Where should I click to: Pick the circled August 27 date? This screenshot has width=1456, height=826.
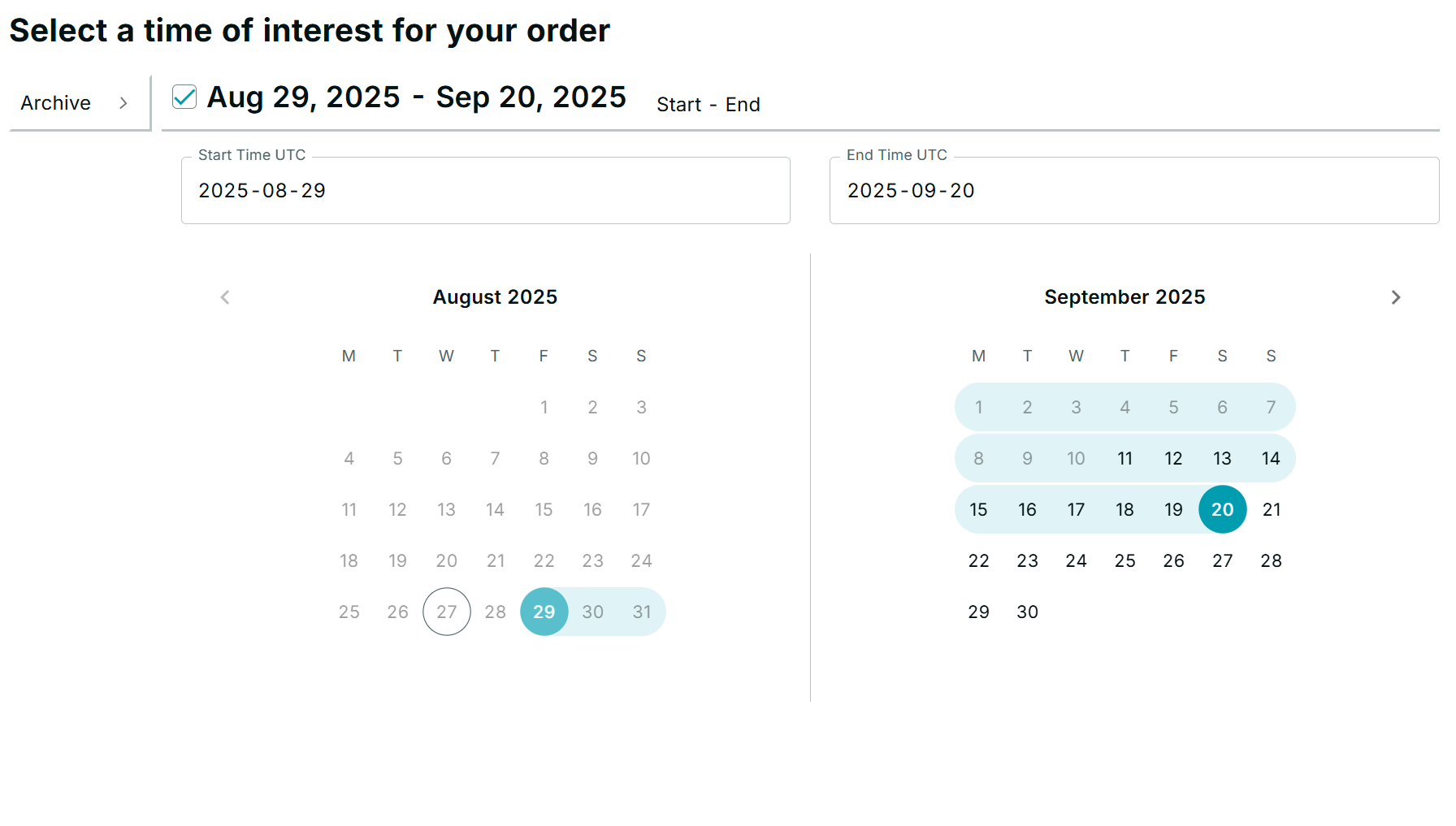(446, 612)
